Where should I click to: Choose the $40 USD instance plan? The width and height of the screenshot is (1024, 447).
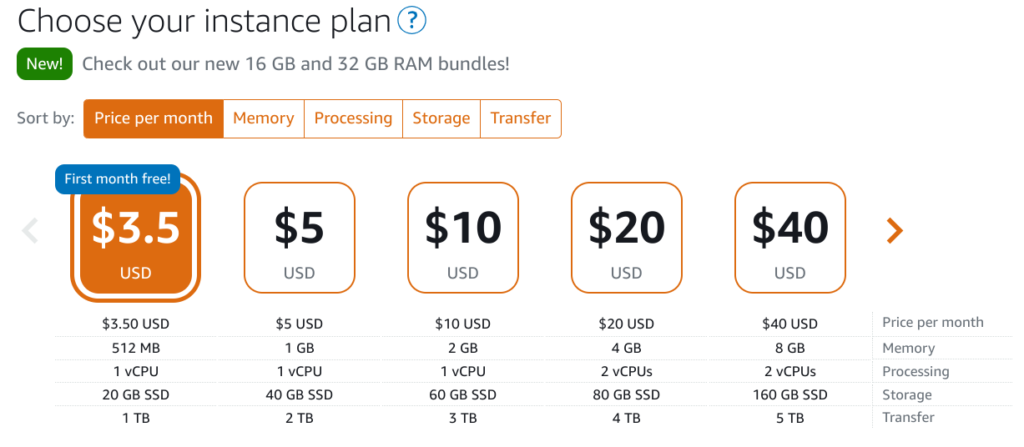pos(790,237)
